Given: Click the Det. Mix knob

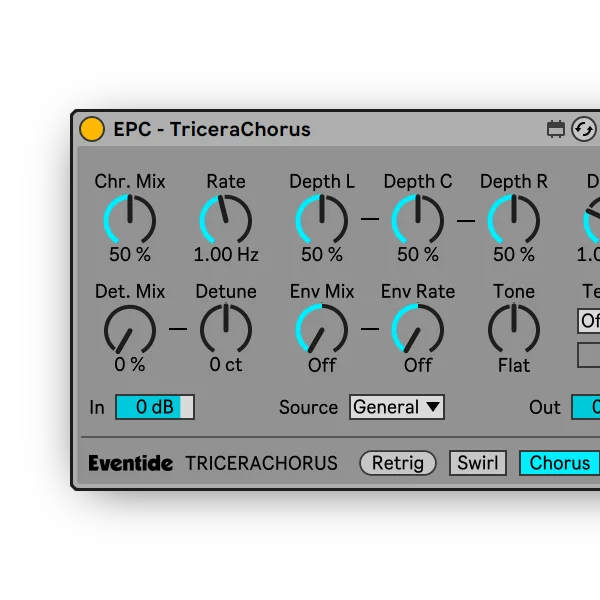Looking at the screenshot, I should coord(130,329).
